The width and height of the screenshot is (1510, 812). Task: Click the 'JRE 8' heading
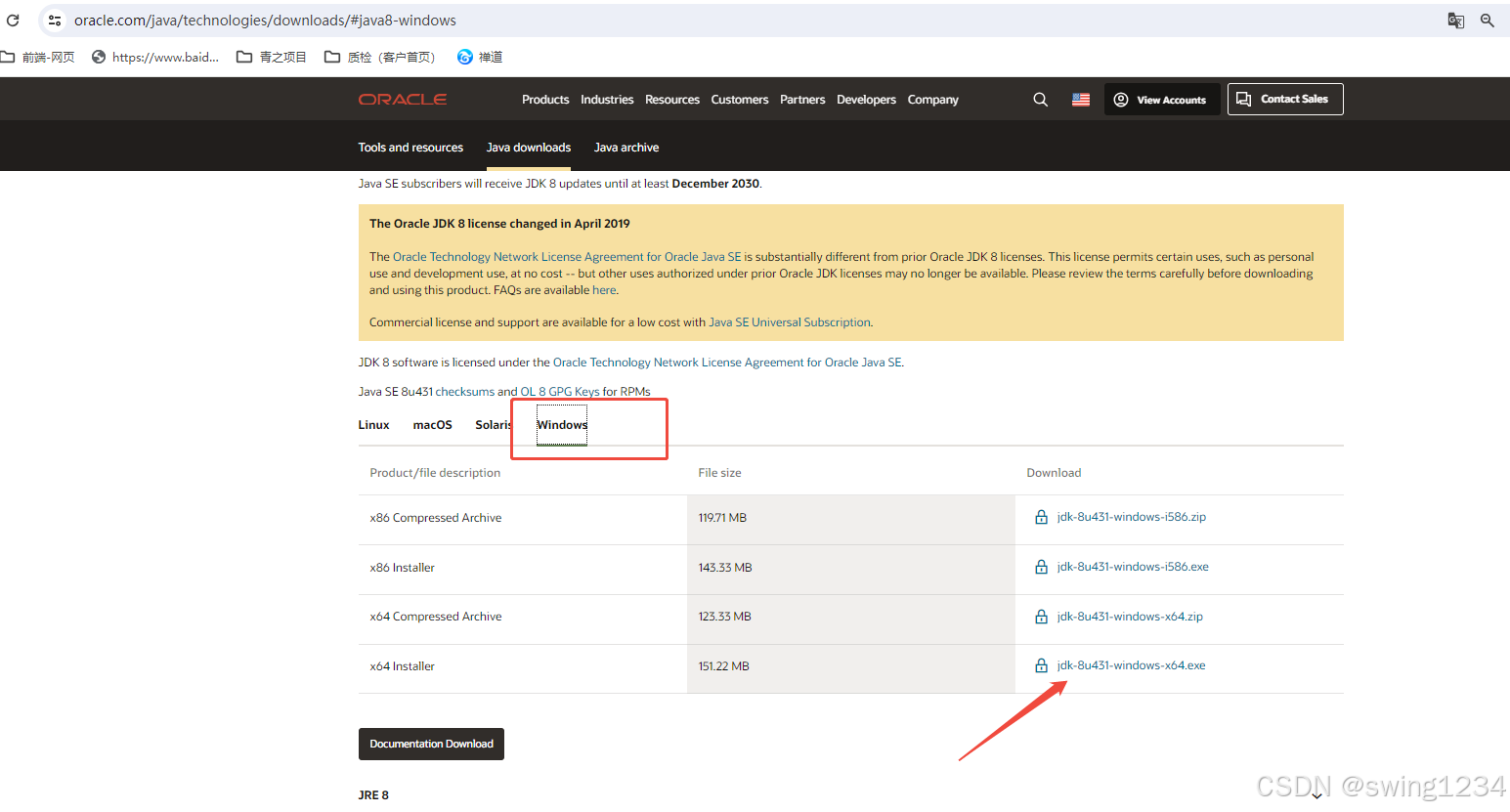click(373, 795)
